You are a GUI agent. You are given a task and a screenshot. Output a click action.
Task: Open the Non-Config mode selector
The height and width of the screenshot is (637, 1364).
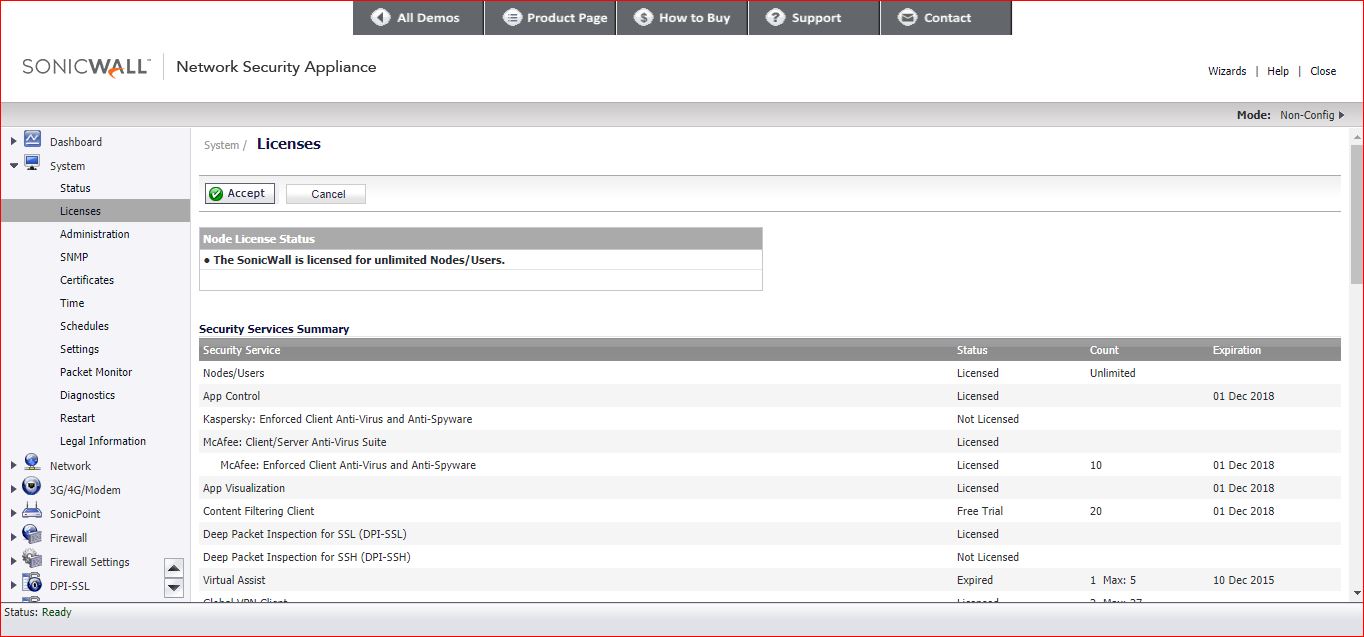point(1310,114)
